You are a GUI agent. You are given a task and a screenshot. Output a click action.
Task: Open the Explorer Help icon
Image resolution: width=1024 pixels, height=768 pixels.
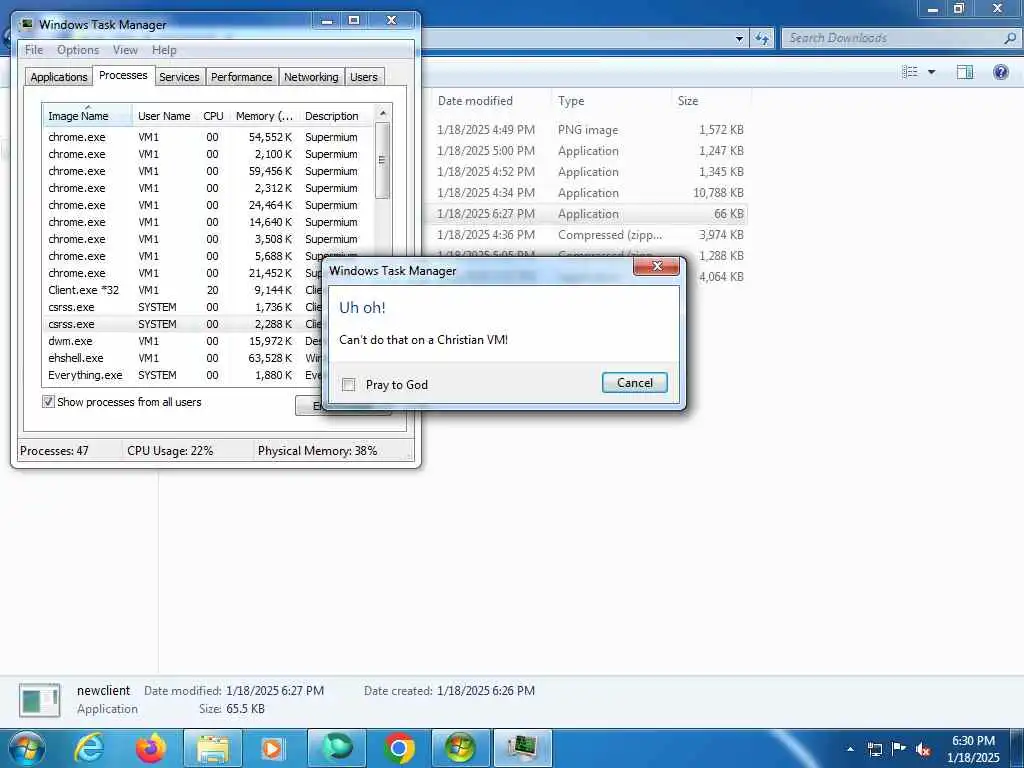(x=1000, y=72)
